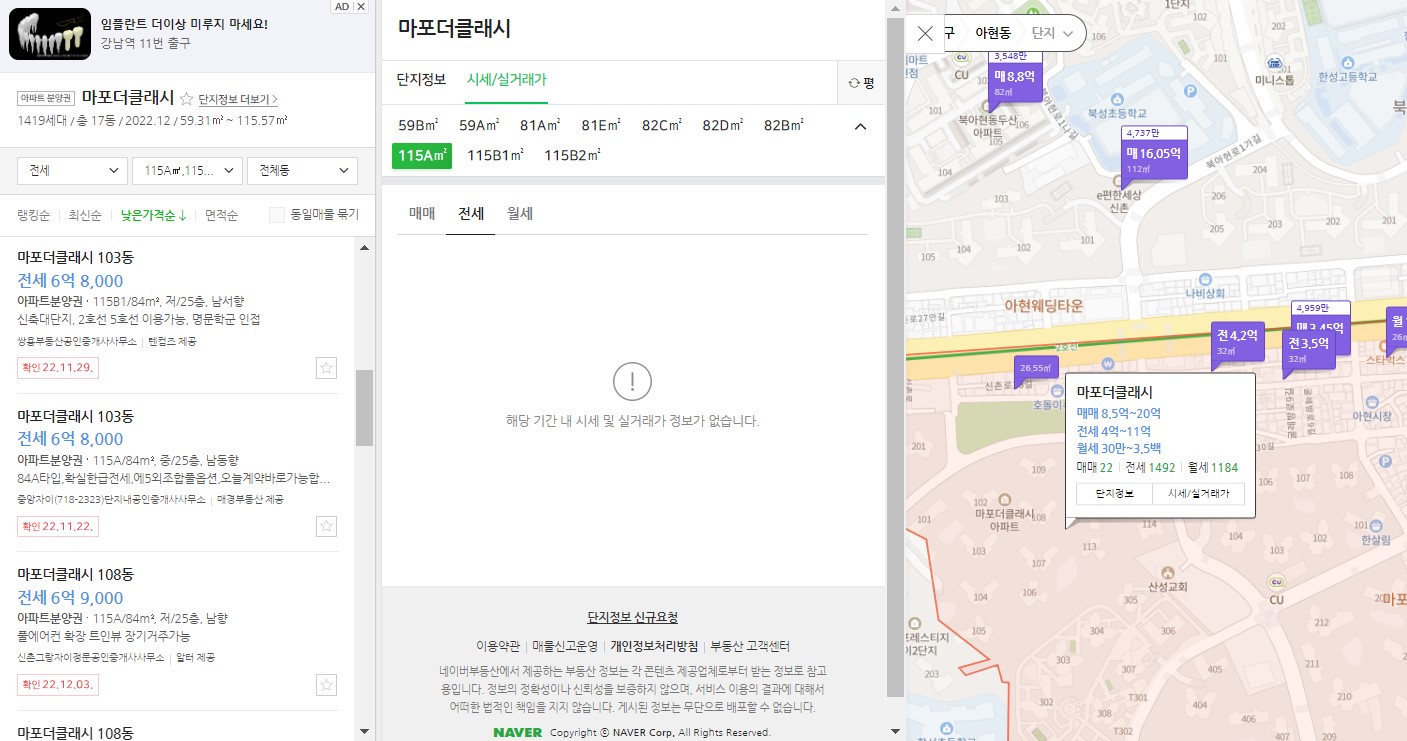The image size is (1407, 741).
Task: Star the 103동 115A/84㎡ 남동향 listing
Action: tap(326, 526)
